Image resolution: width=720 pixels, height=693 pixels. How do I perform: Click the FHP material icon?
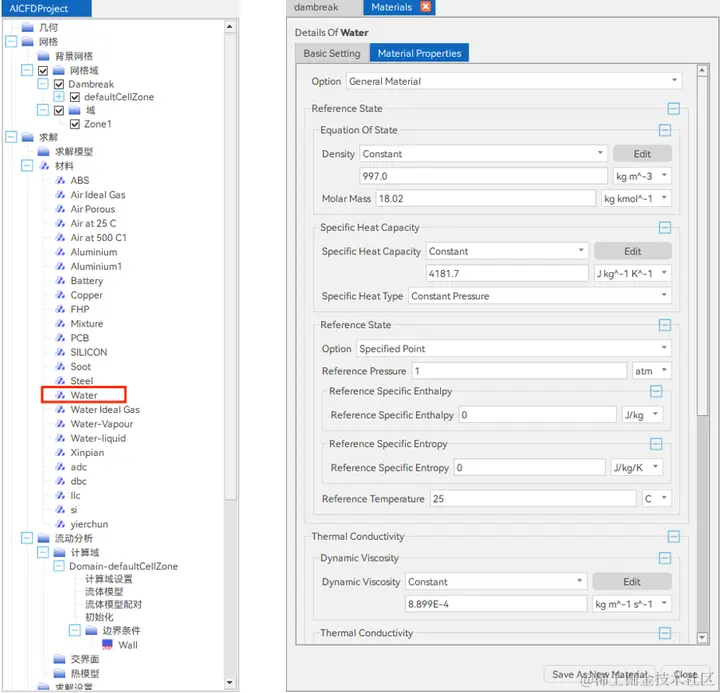pos(60,309)
